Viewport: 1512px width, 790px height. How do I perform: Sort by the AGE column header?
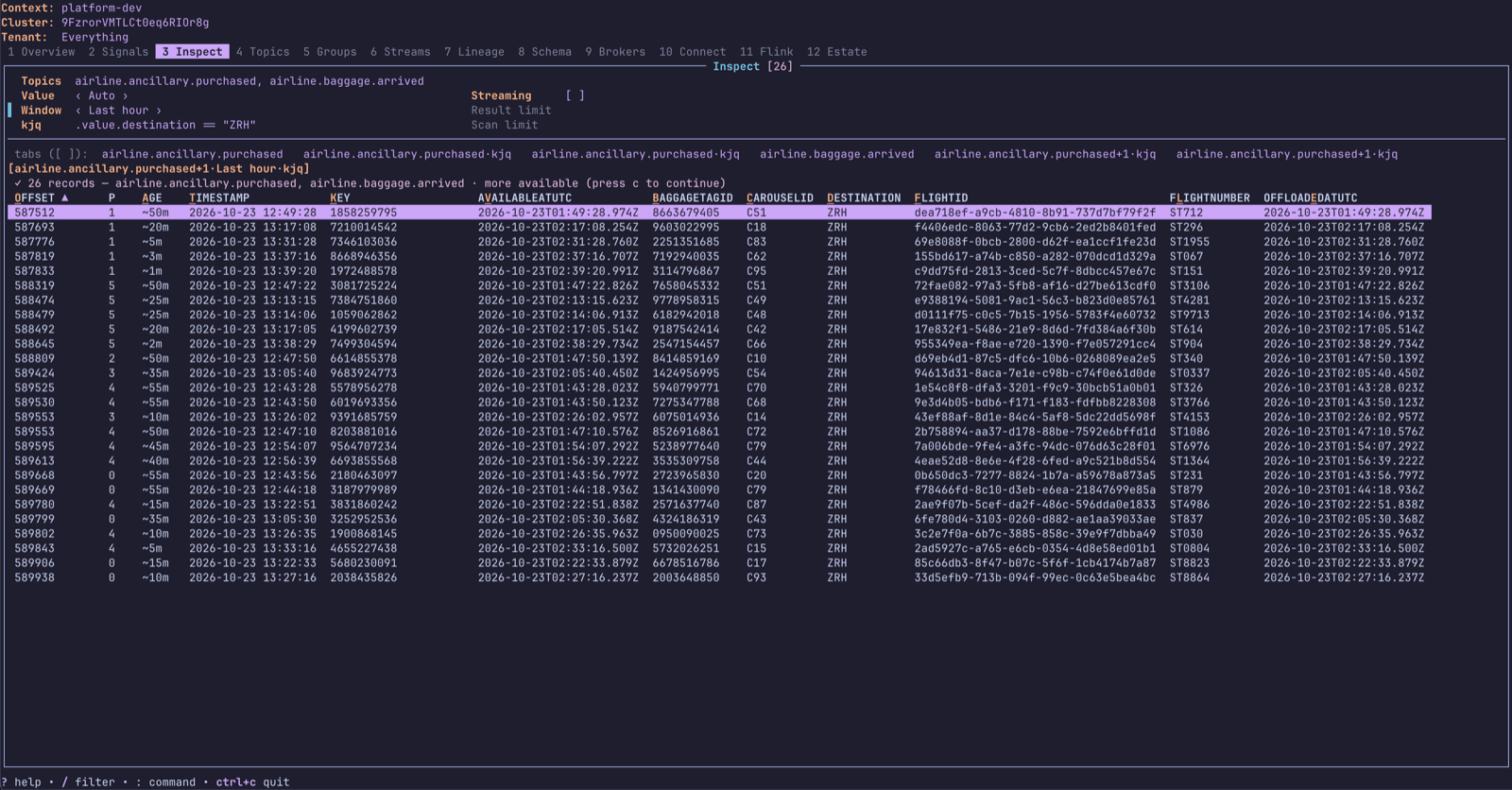tap(152, 198)
